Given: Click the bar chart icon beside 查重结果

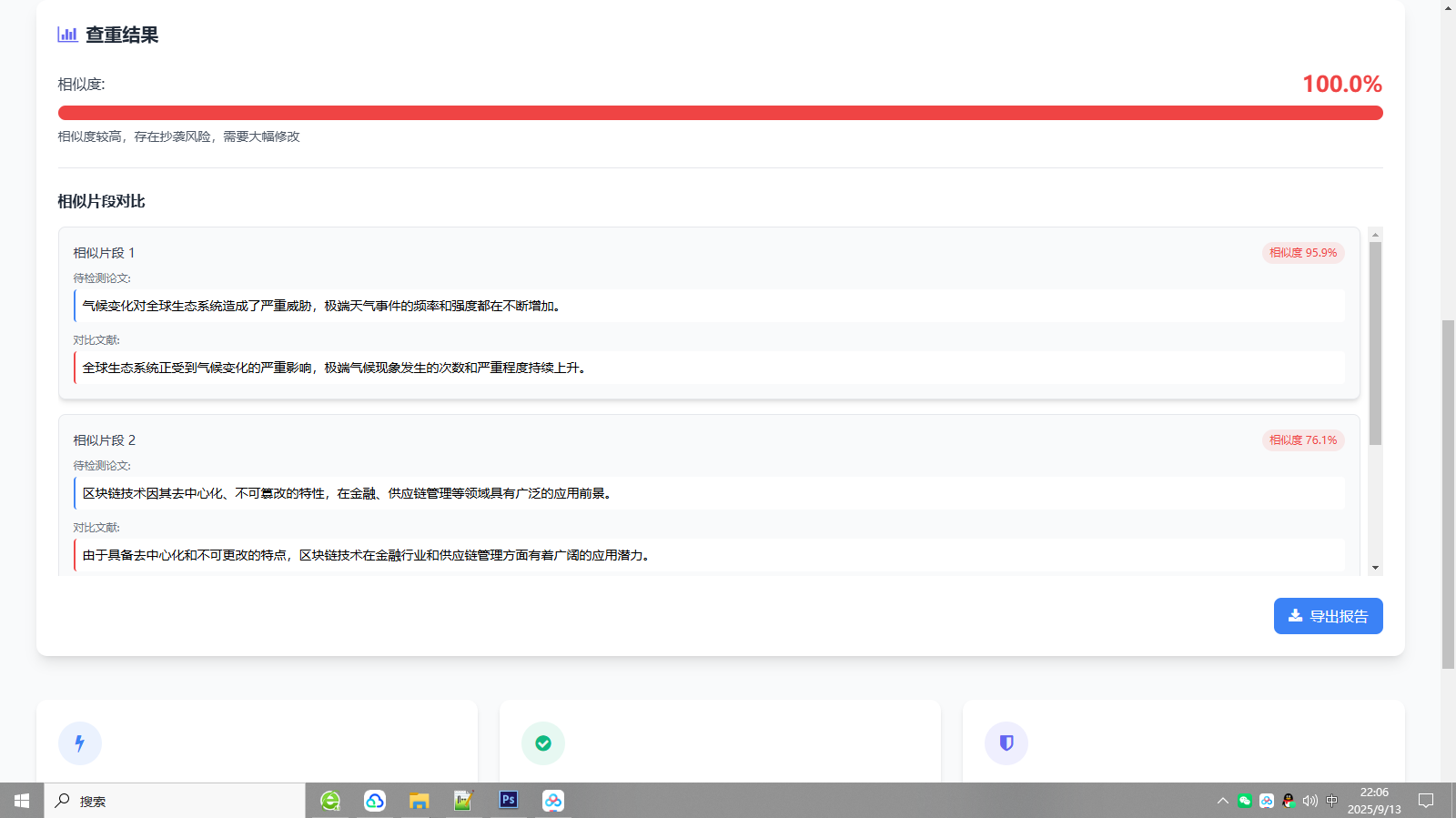Looking at the screenshot, I should pyautogui.click(x=67, y=35).
